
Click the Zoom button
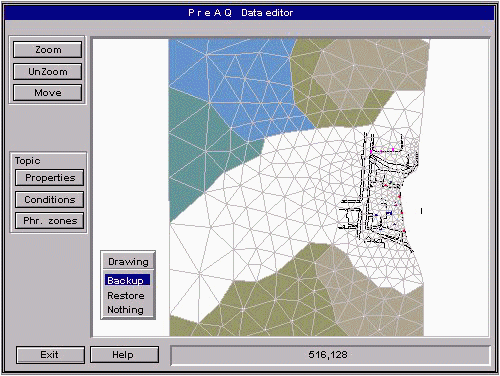pos(48,50)
